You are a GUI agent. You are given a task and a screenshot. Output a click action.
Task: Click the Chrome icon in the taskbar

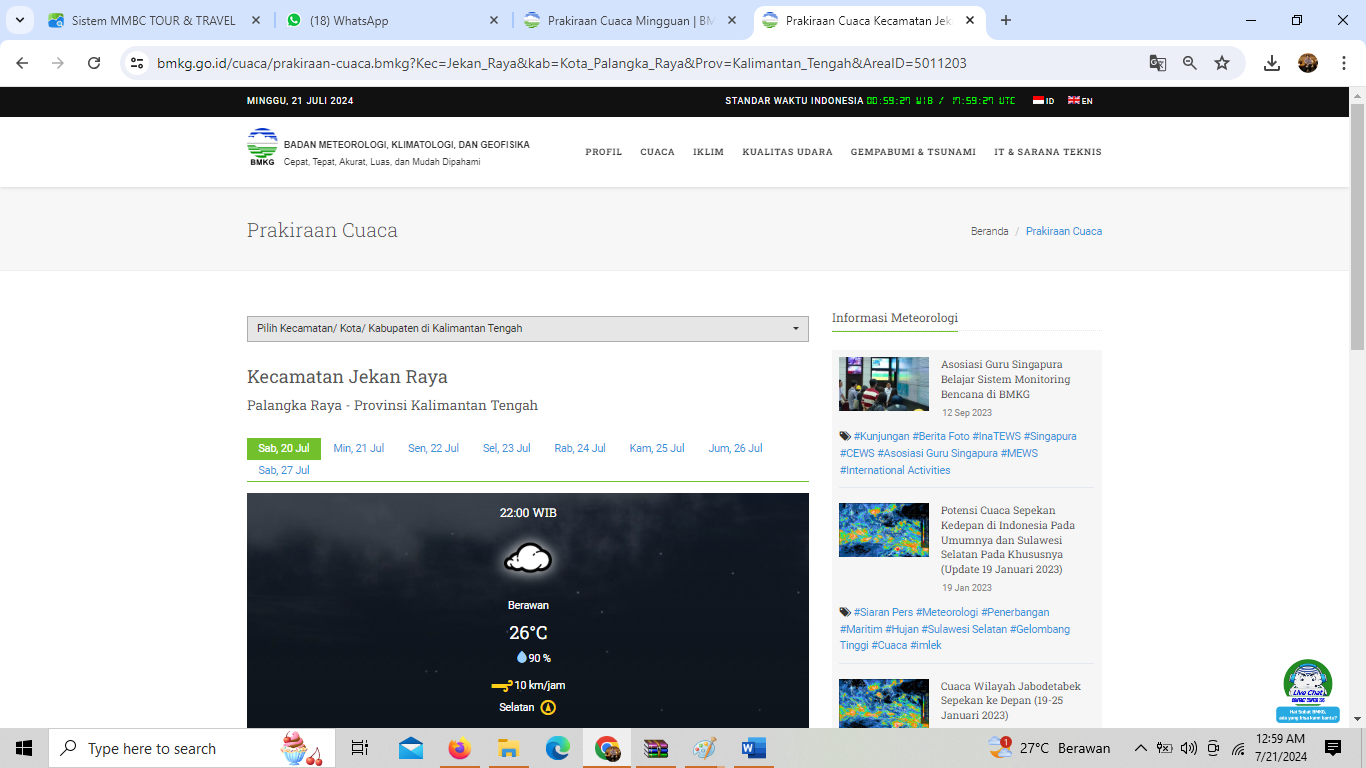(x=607, y=748)
